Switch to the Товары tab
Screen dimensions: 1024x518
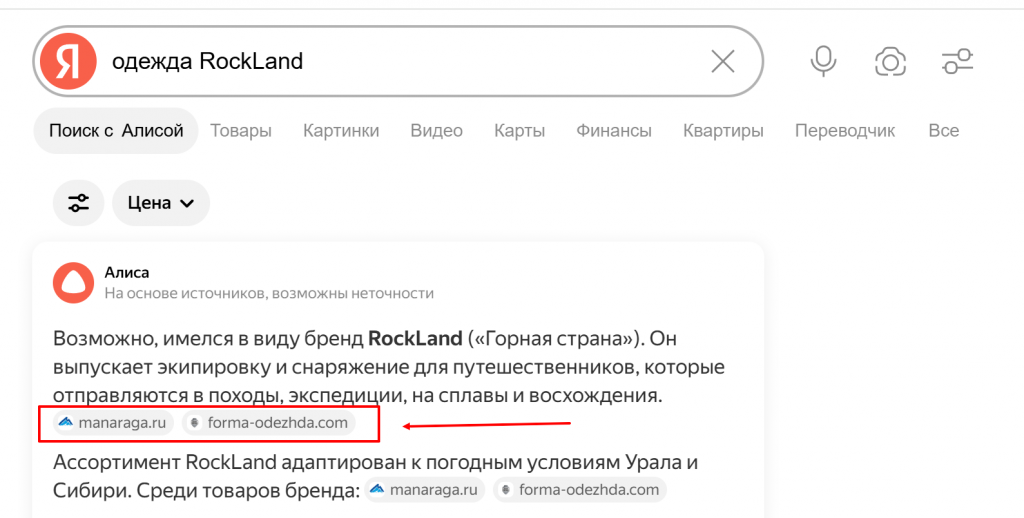click(x=241, y=131)
